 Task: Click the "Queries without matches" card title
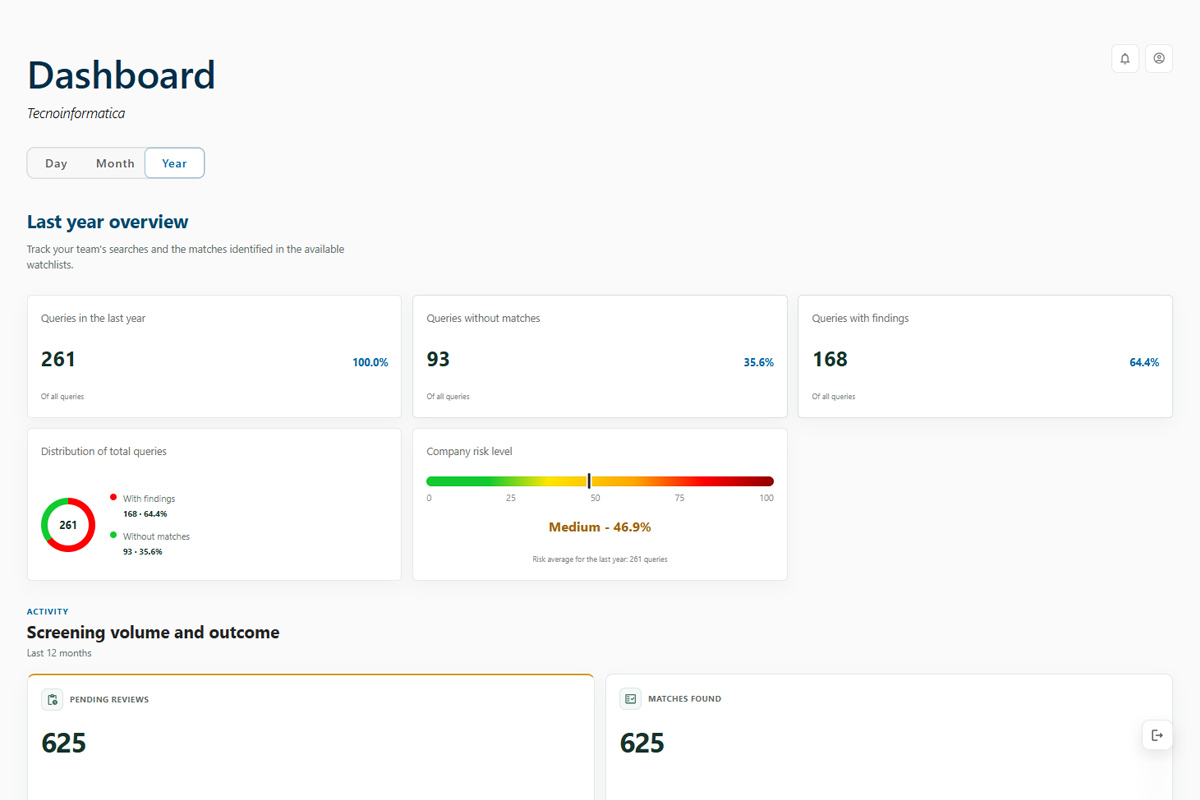coord(483,318)
